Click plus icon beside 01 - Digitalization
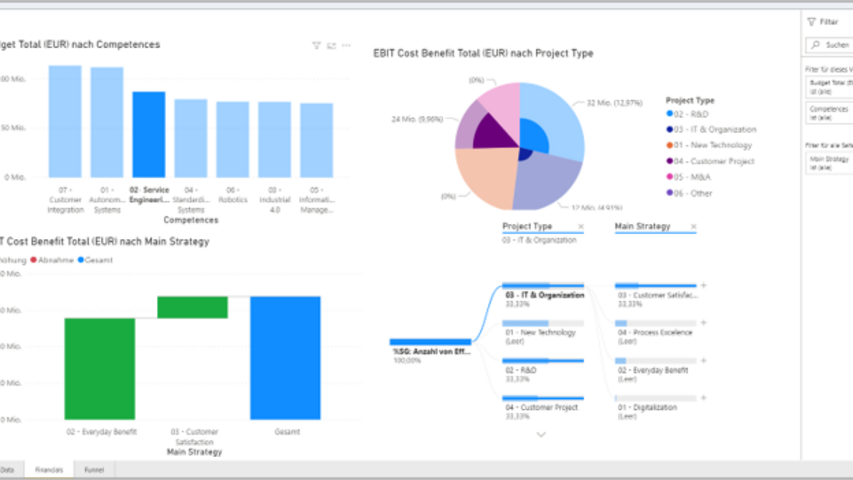 tap(704, 398)
